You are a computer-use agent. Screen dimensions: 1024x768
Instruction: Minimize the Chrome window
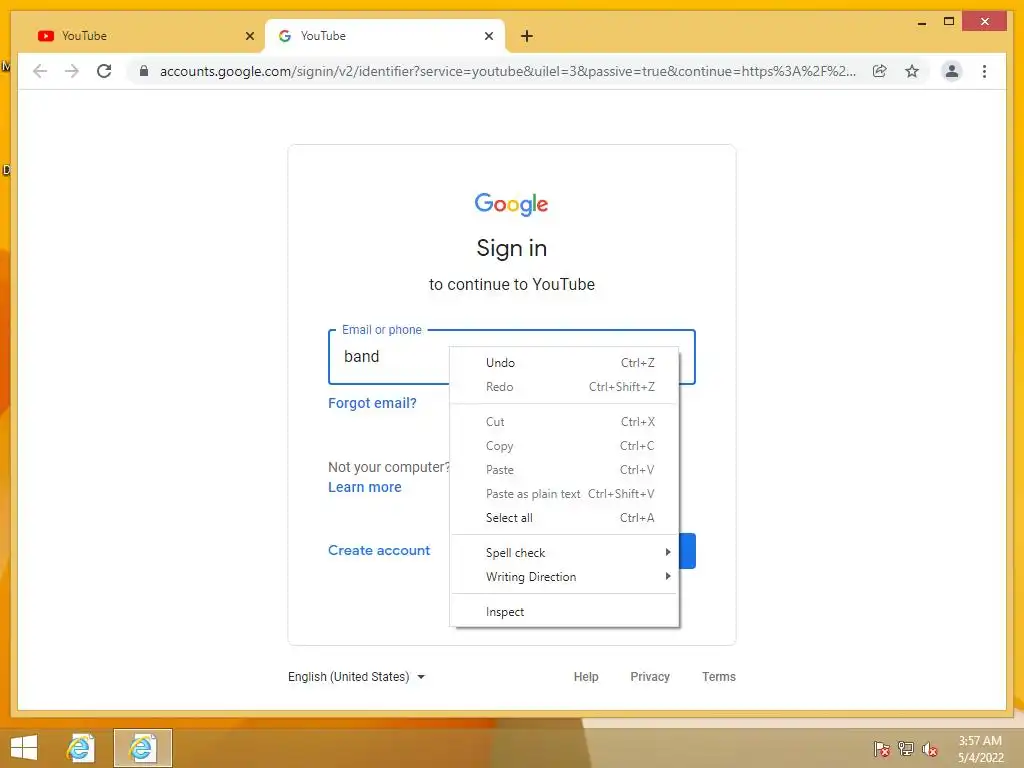[921, 22]
